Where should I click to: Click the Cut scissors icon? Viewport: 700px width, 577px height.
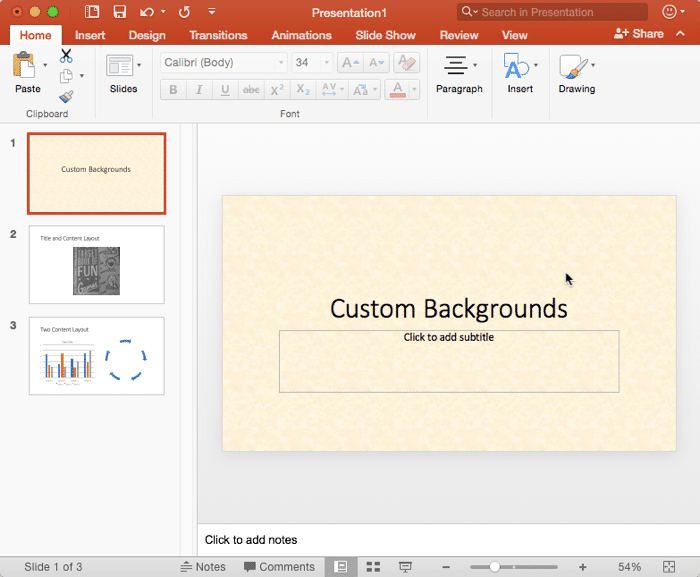pyautogui.click(x=66, y=56)
